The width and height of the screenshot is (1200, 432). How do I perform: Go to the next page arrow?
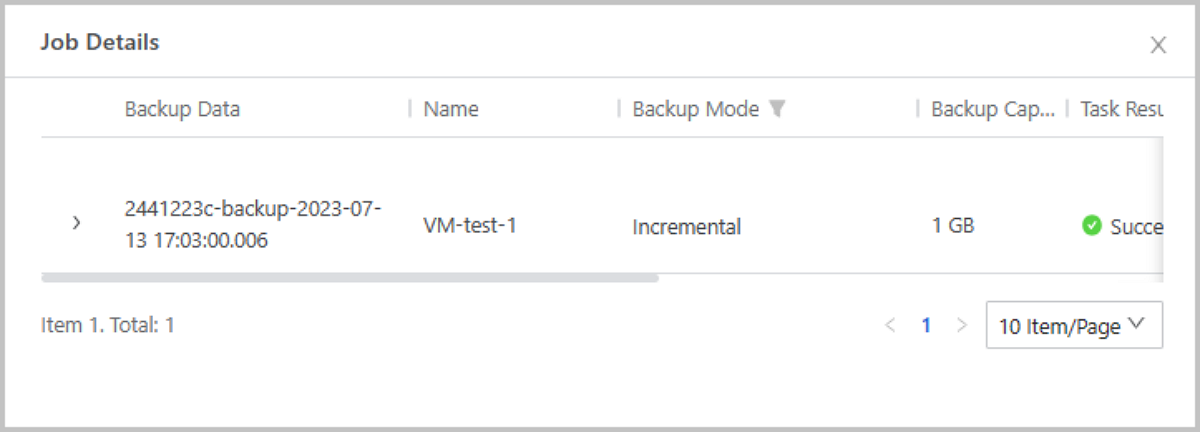[x=962, y=325]
